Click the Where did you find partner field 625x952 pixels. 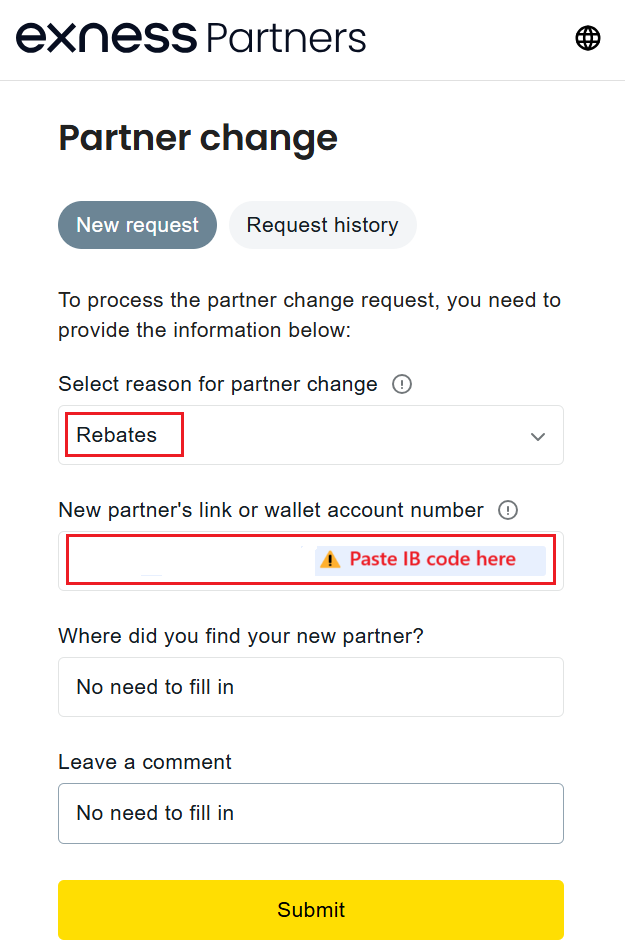310,687
